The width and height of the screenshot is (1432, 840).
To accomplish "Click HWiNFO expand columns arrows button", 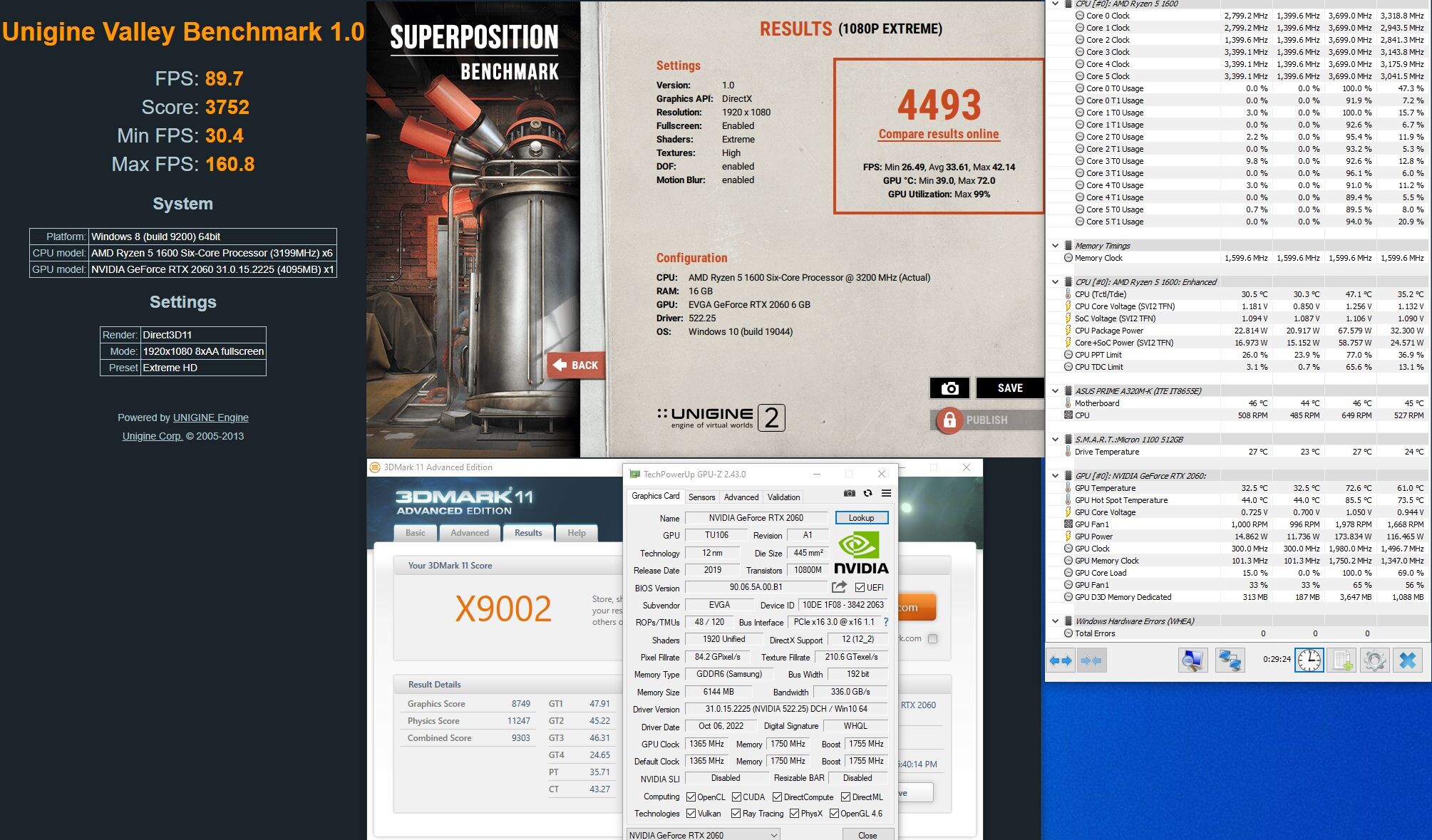I will point(1061,660).
